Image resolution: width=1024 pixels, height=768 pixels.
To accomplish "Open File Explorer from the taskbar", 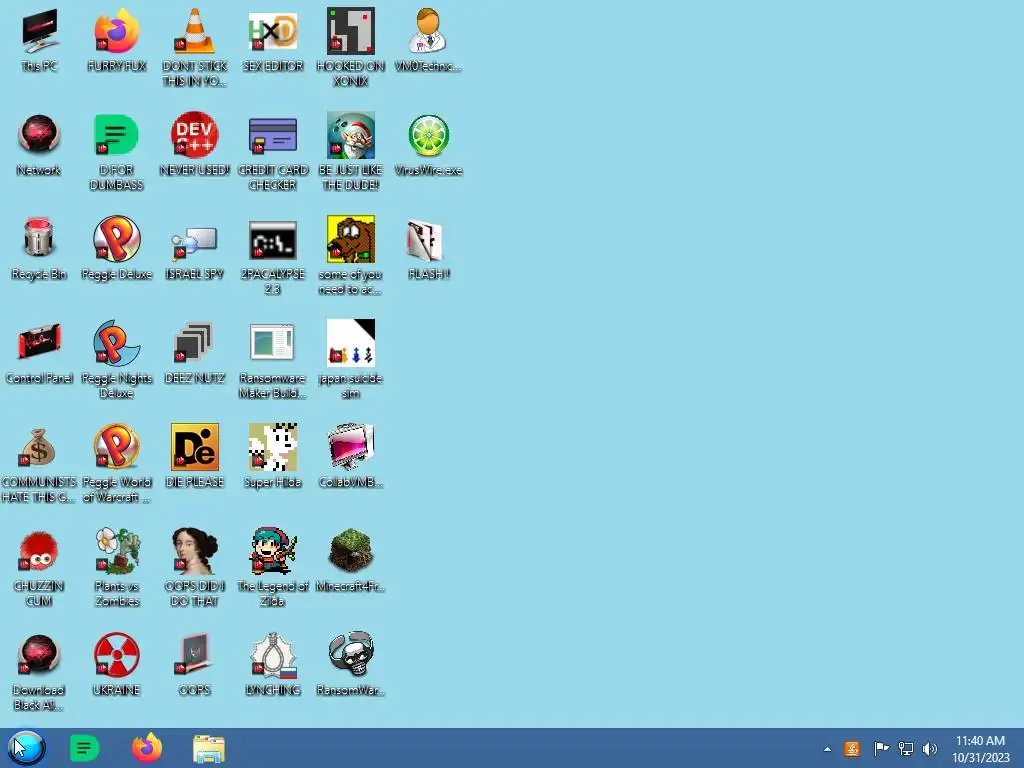I will pos(209,748).
